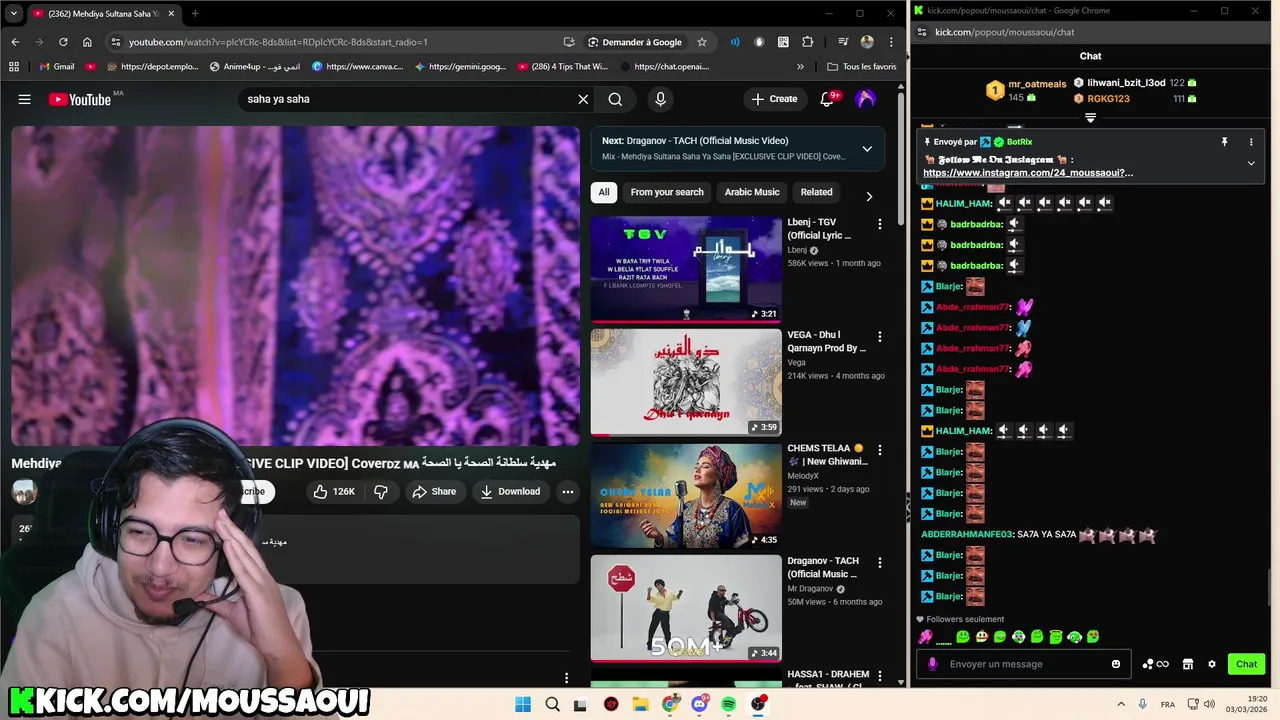The image size is (1280, 720).
Task: Open the YouTube Create button
Action: 774,99
